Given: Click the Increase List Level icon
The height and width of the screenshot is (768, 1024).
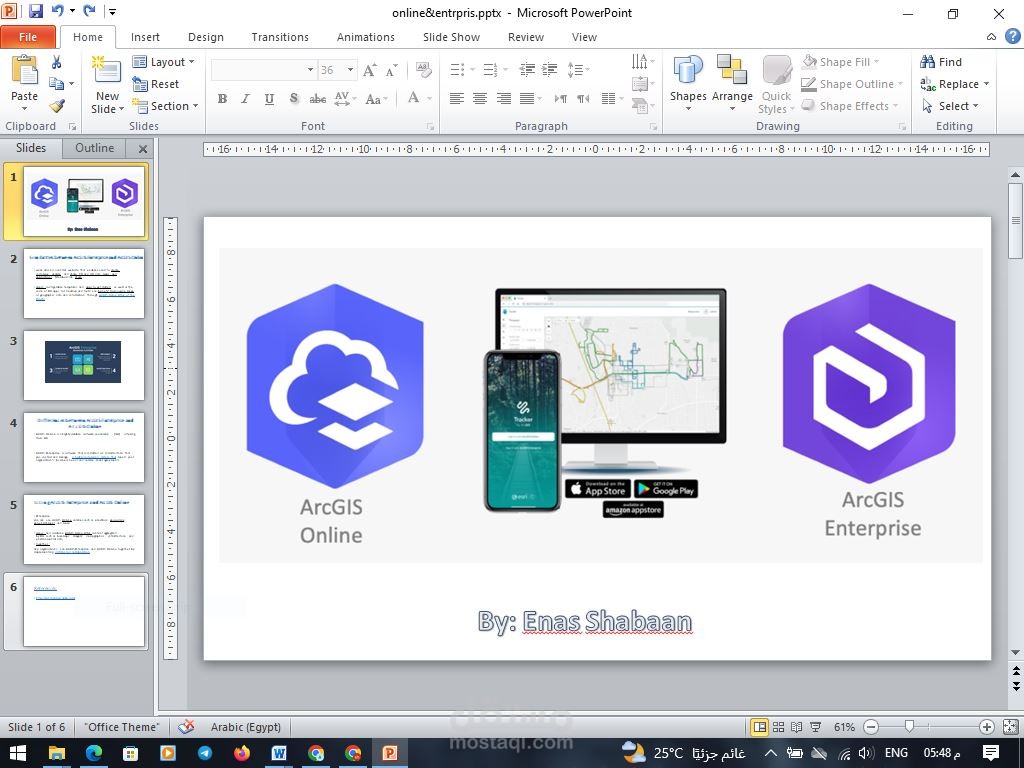Looking at the screenshot, I should pyautogui.click(x=549, y=69).
